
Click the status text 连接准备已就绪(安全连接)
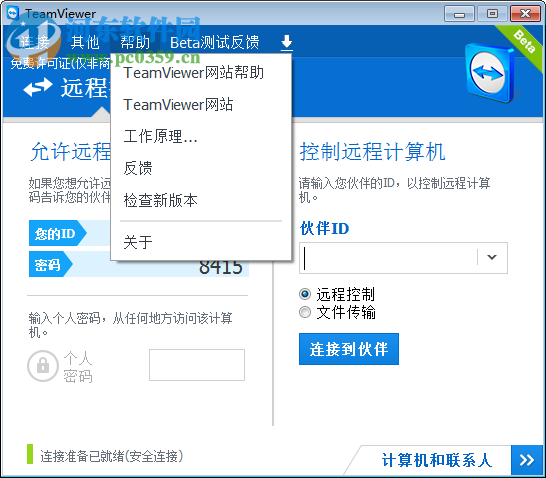pos(111,456)
